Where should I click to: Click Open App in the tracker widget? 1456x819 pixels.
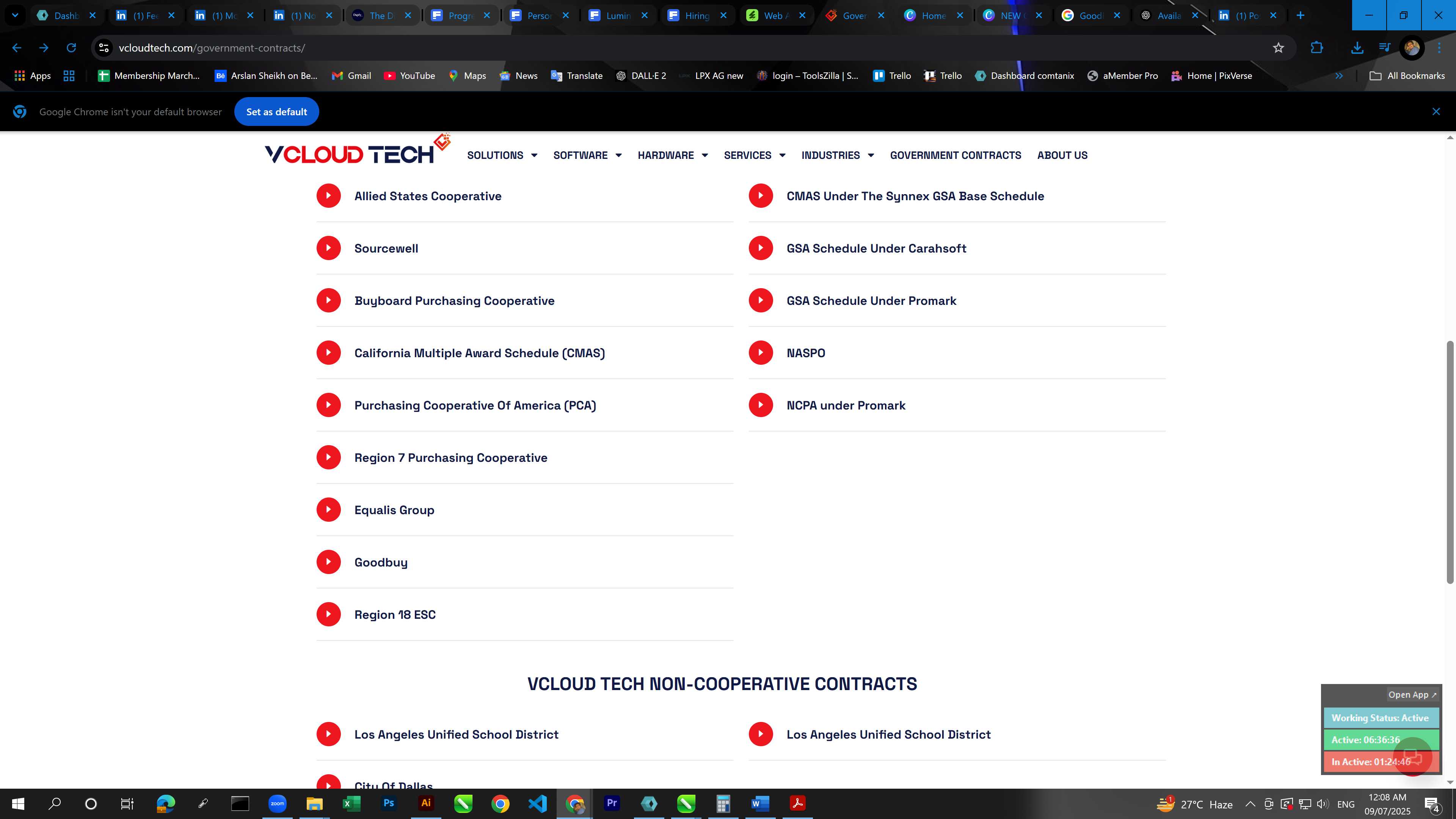[x=1412, y=695]
